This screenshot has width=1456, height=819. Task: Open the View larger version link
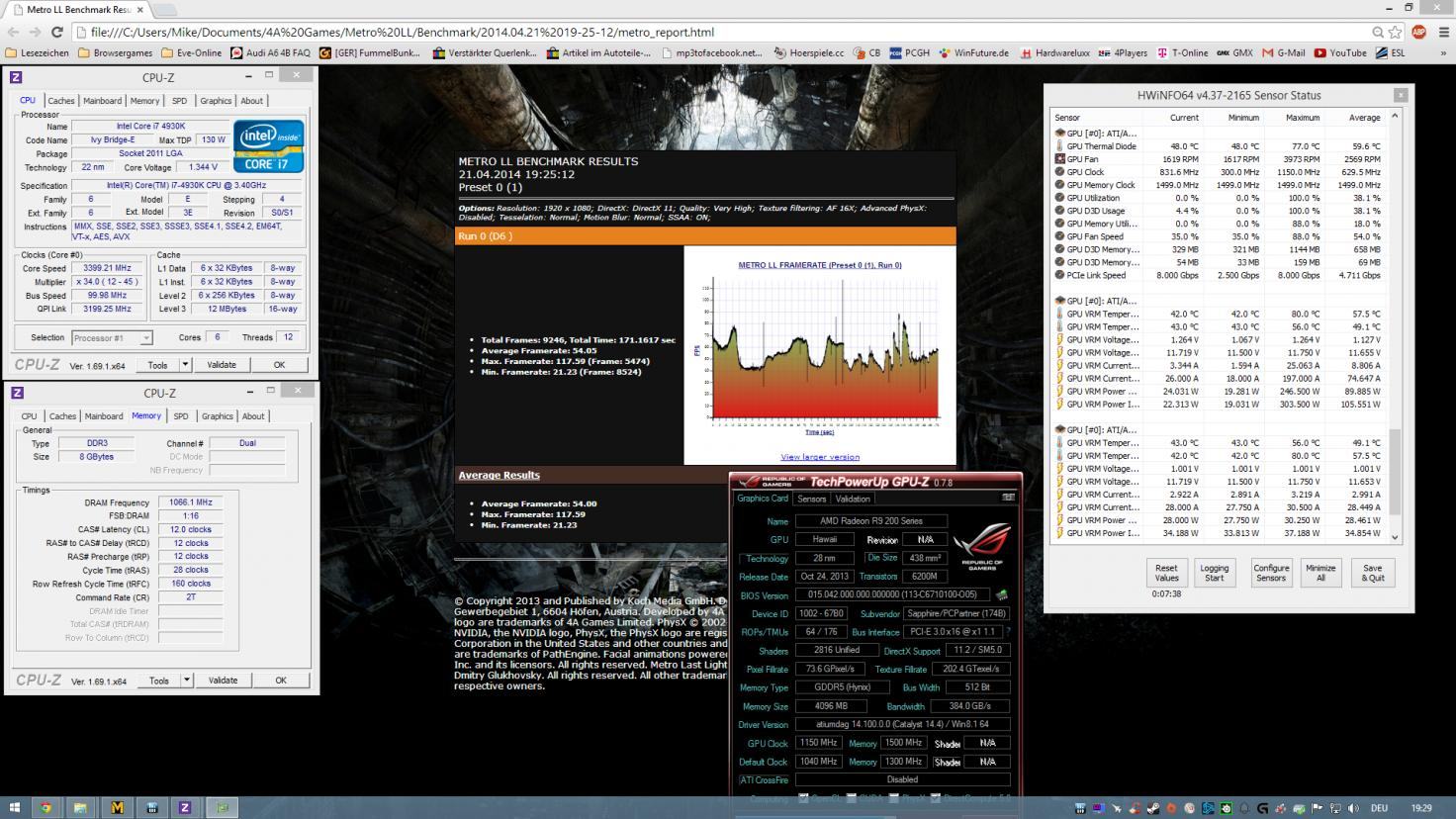coord(820,457)
